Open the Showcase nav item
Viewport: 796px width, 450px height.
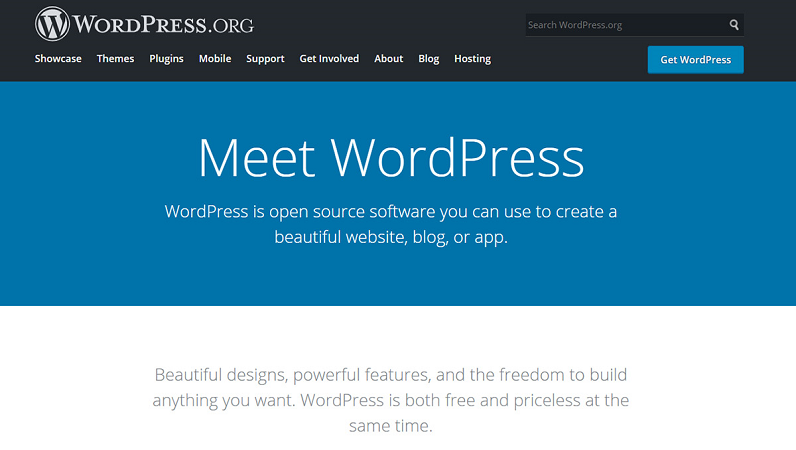click(x=58, y=59)
